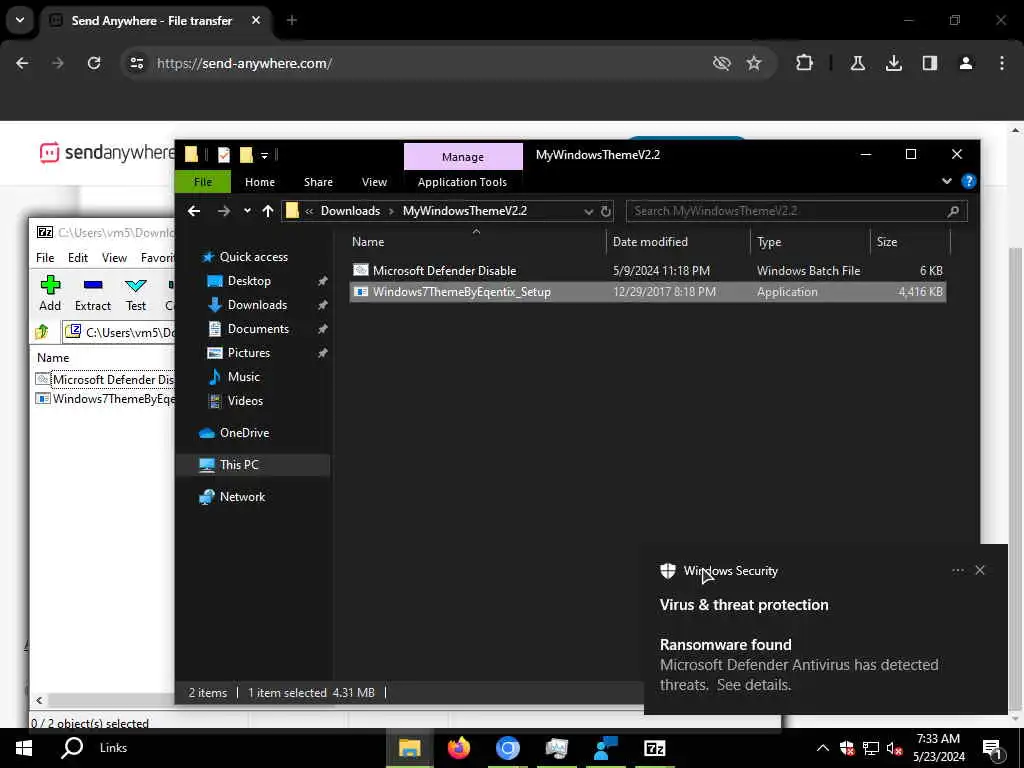
Task: Open OneDrive in navigation pane
Action: pos(244,433)
